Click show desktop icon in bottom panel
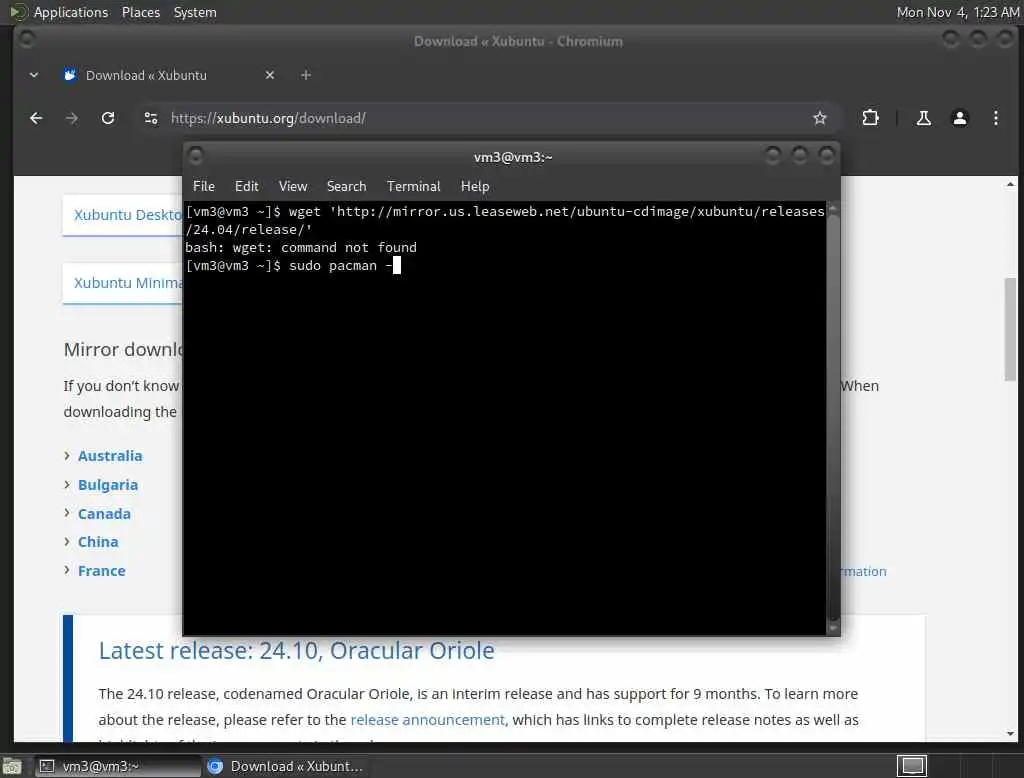The image size is (1024, 778). 12,766
